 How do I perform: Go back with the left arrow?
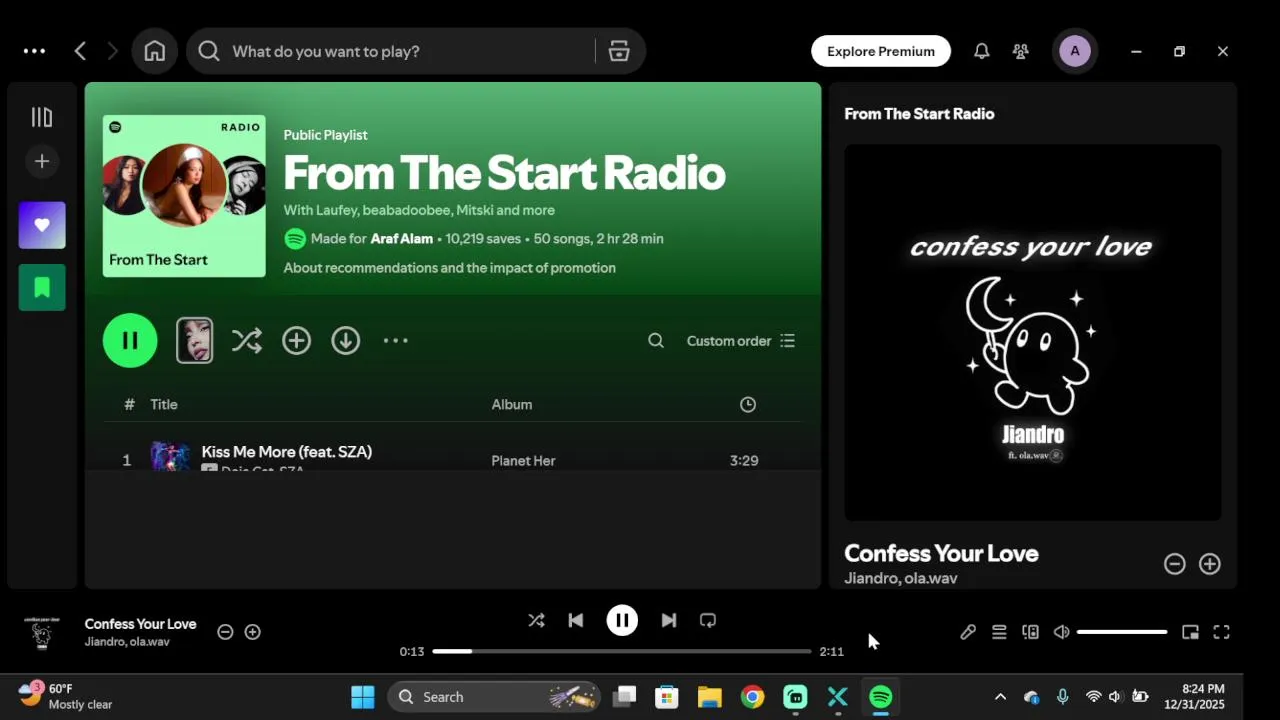pos(80,51)
